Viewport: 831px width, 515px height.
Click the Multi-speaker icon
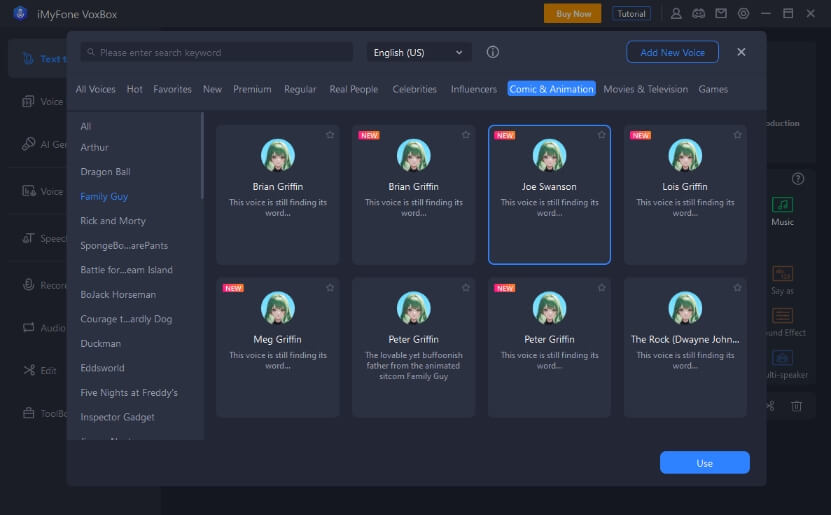[x=782, y=358]
